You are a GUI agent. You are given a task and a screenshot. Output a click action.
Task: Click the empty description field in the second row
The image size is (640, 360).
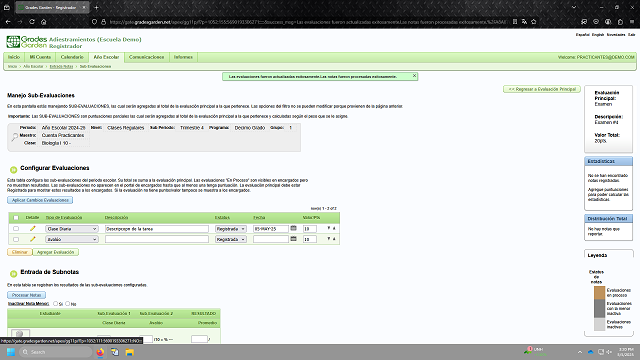coord(157,239)
